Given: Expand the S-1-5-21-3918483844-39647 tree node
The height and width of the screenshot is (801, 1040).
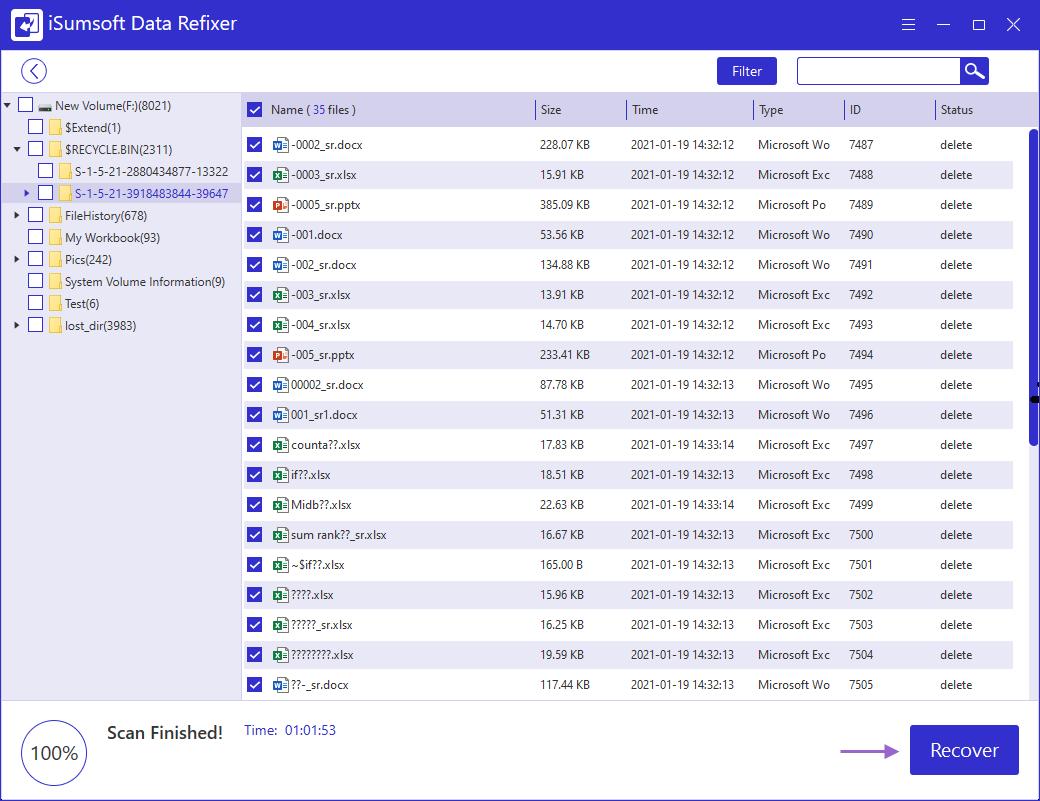Looking at the screenshot, I should pos(27,193).
